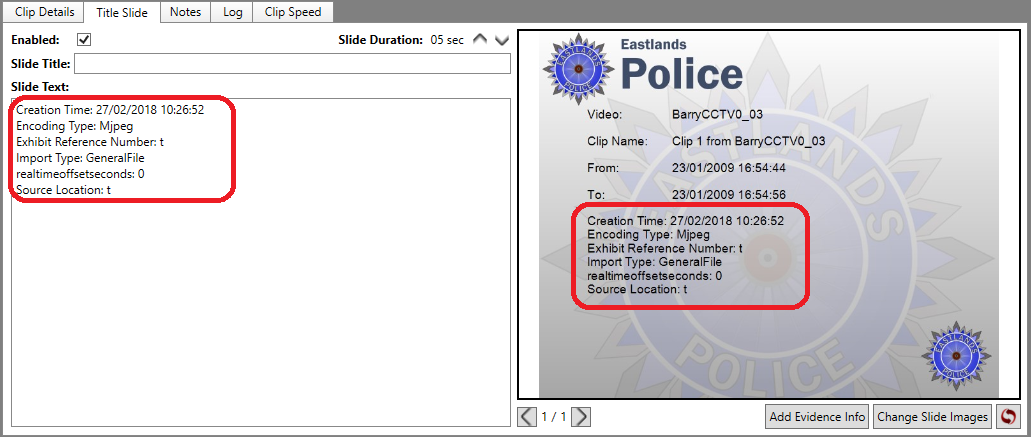Click 'Import Type: GeneralFile' in Slide Text
The height and width of the screenshot is (437, 1031).
(x=80, y=158)
